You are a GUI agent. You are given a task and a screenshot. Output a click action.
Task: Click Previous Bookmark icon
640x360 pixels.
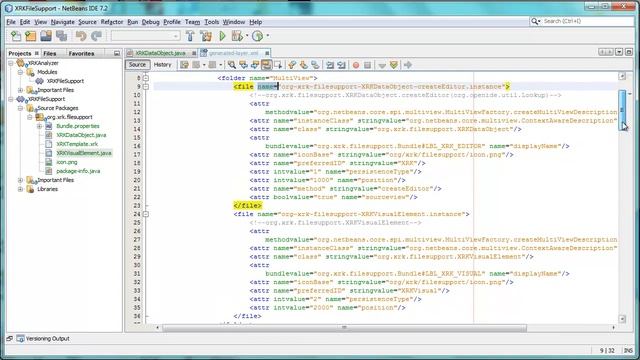(292, 65)
